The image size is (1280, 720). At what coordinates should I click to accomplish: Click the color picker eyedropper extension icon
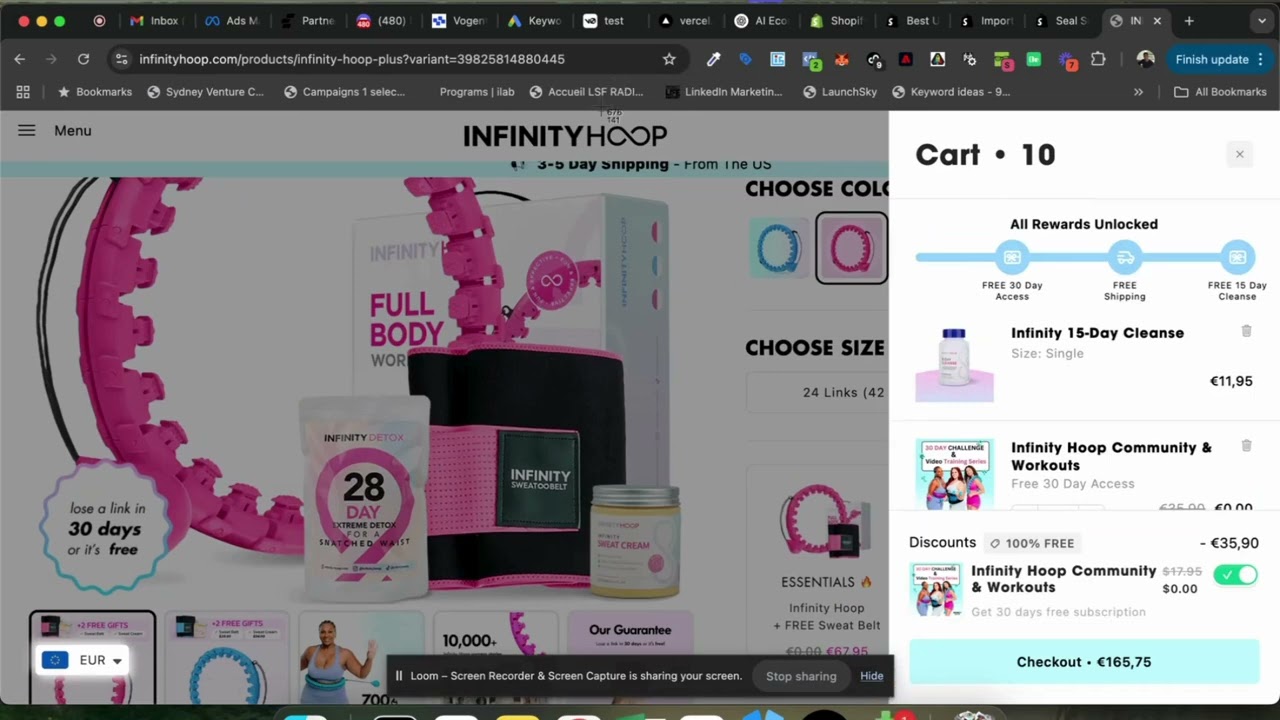pyautogui.click(x=713, y=59)
